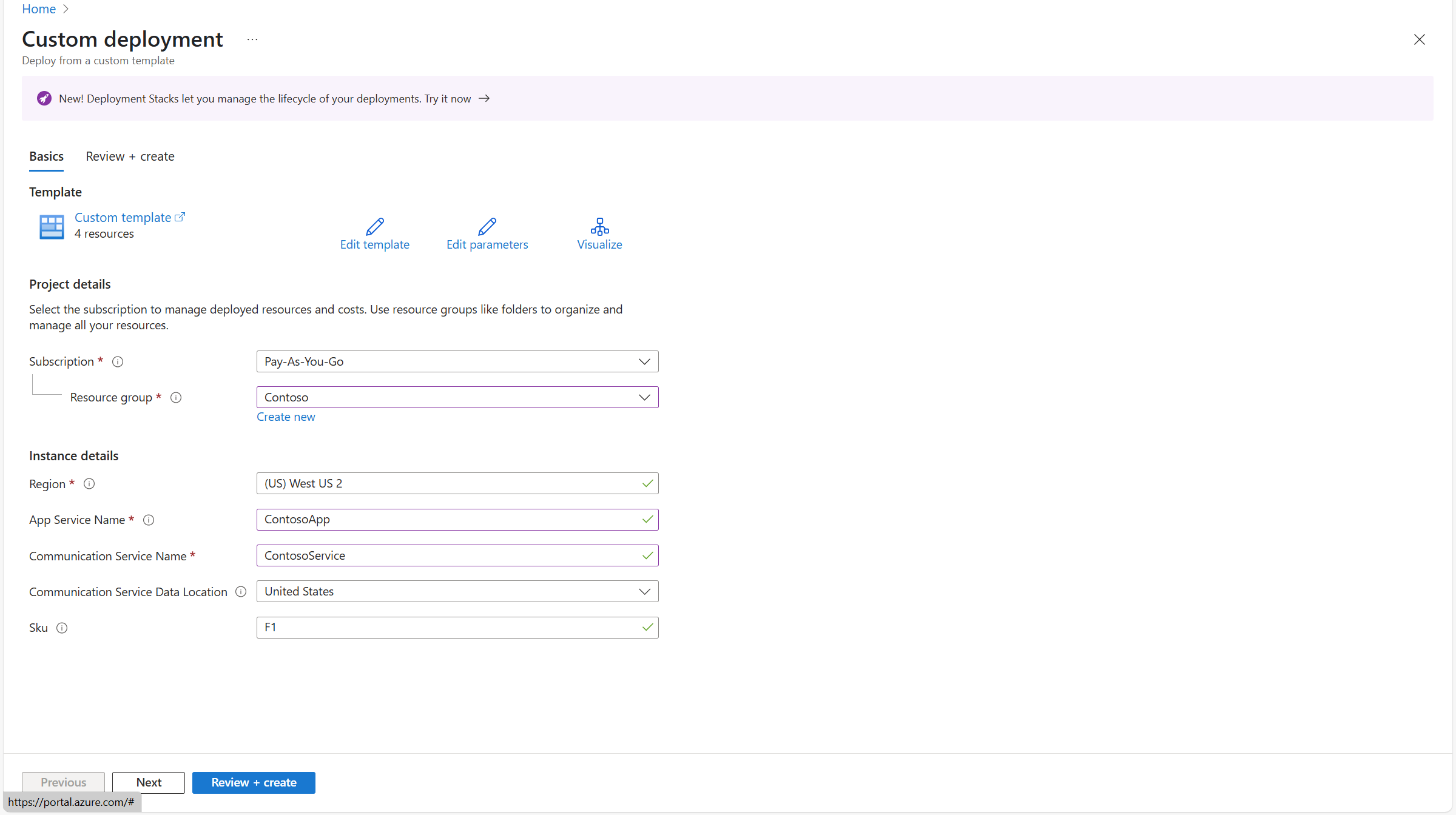Open the template Visualize view
Image resolution: width=1456 pixels, height=815 pixels.
[x=599, y=233]
